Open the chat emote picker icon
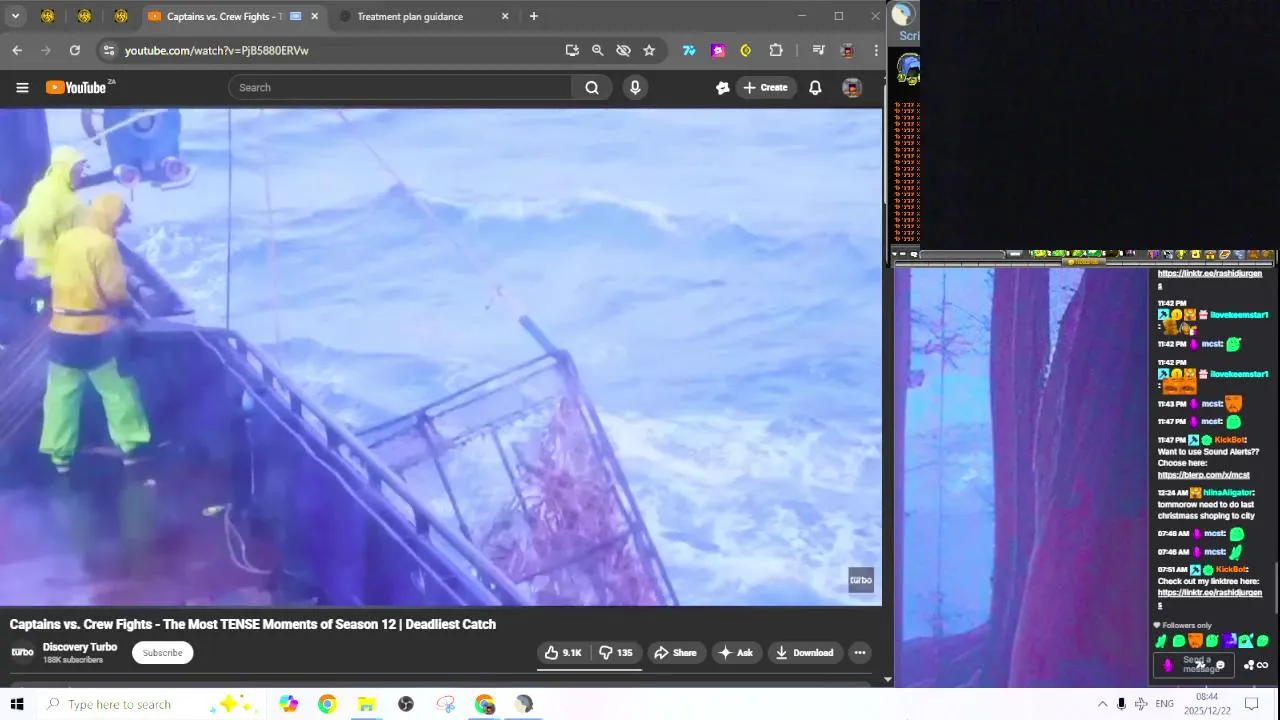 1220,665
